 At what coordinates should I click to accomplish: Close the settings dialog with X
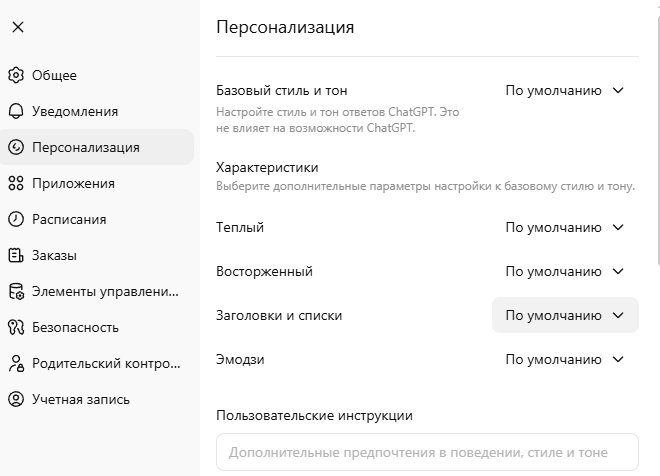[x=17, y=27]
